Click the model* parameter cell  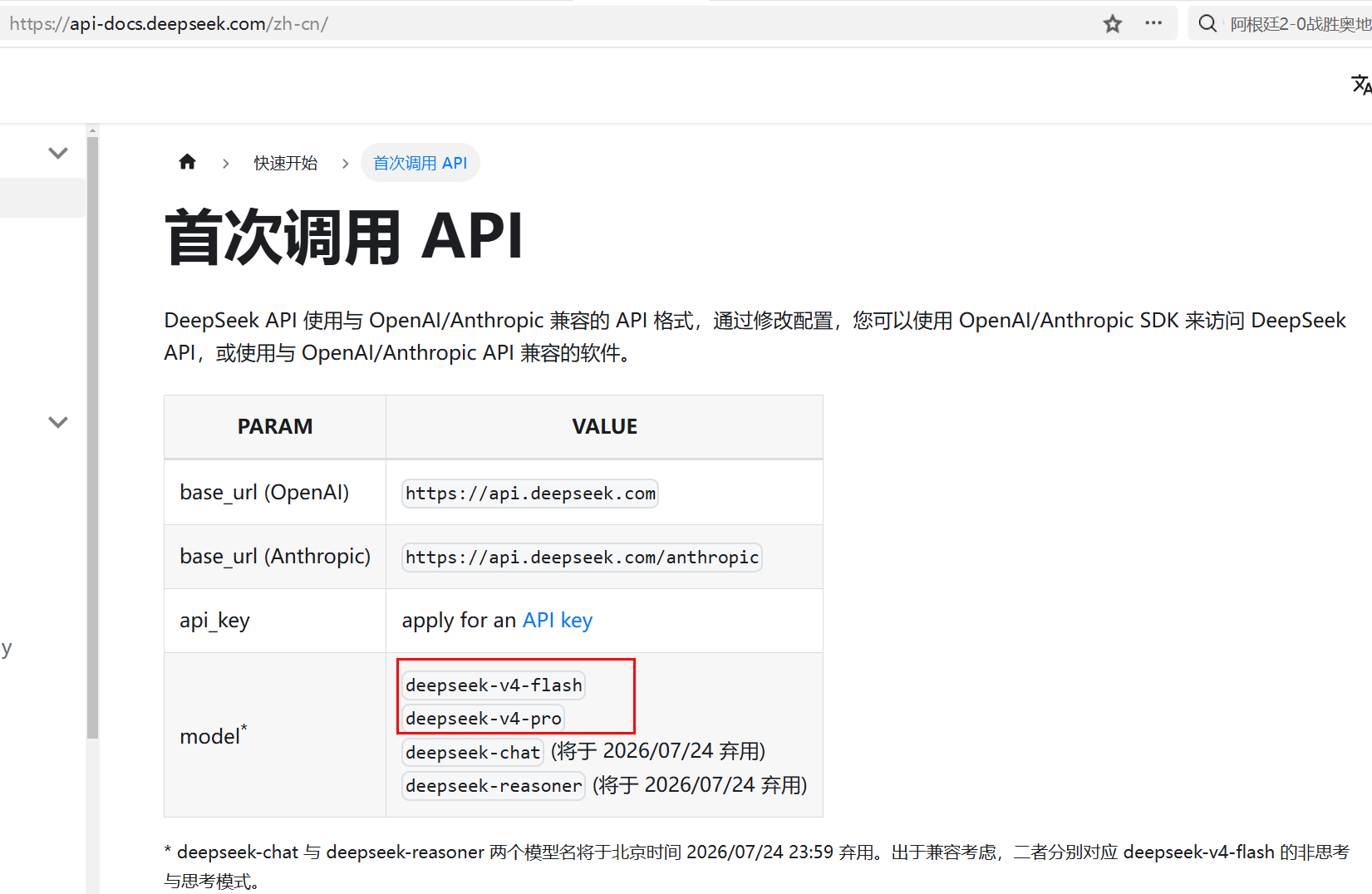(x=275, y=735)
